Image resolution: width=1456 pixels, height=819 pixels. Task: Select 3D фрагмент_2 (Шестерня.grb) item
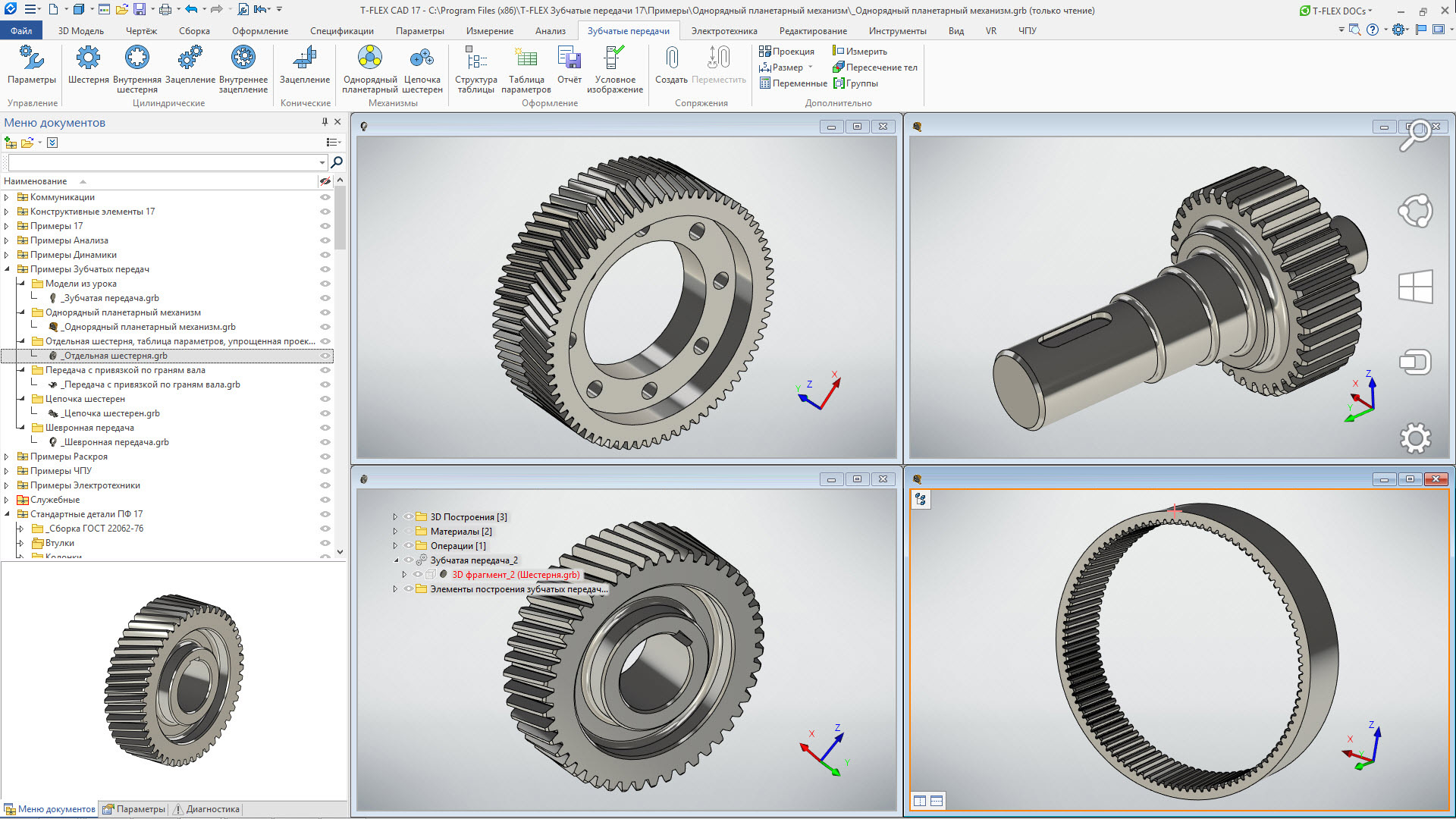pos(516,575)
